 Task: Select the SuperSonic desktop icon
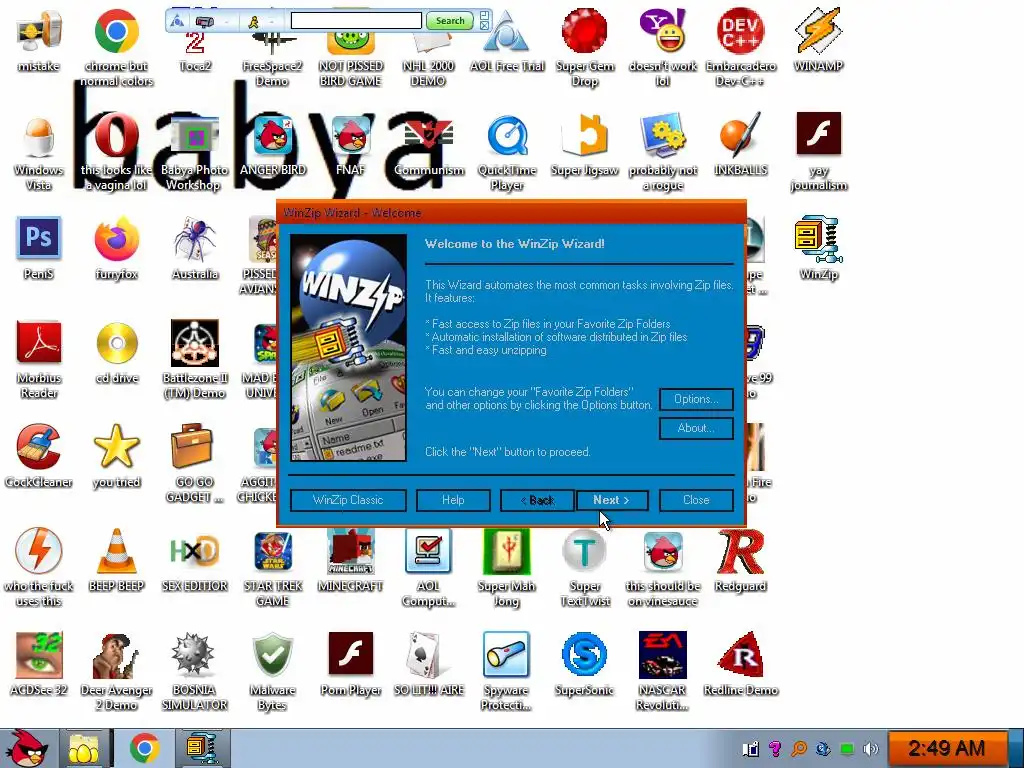[584, 664]
